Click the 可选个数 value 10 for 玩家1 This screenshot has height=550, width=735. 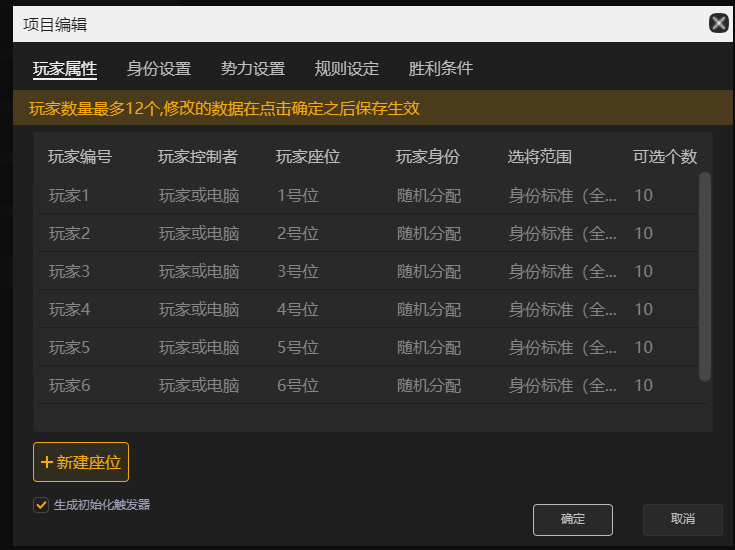click(644, 195)
